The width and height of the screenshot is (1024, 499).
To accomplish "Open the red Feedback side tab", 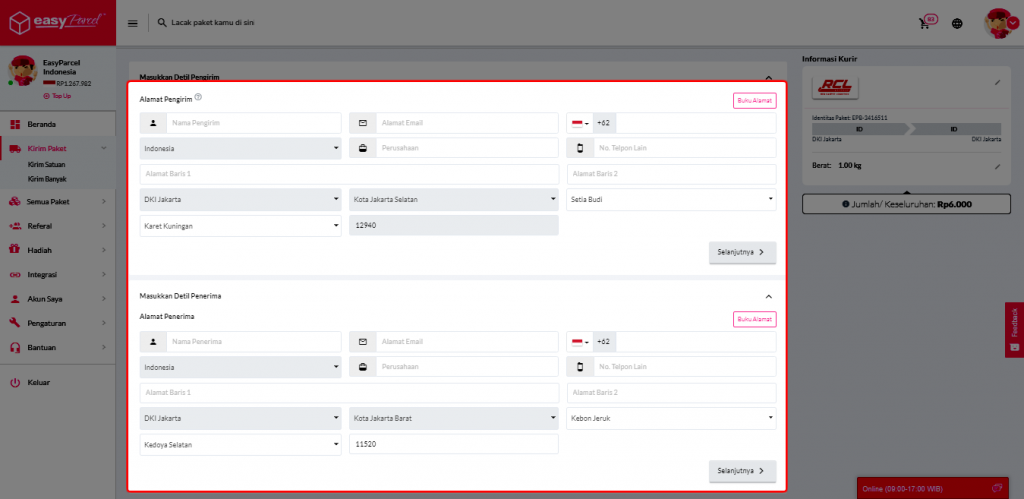I will [1014, 329].
